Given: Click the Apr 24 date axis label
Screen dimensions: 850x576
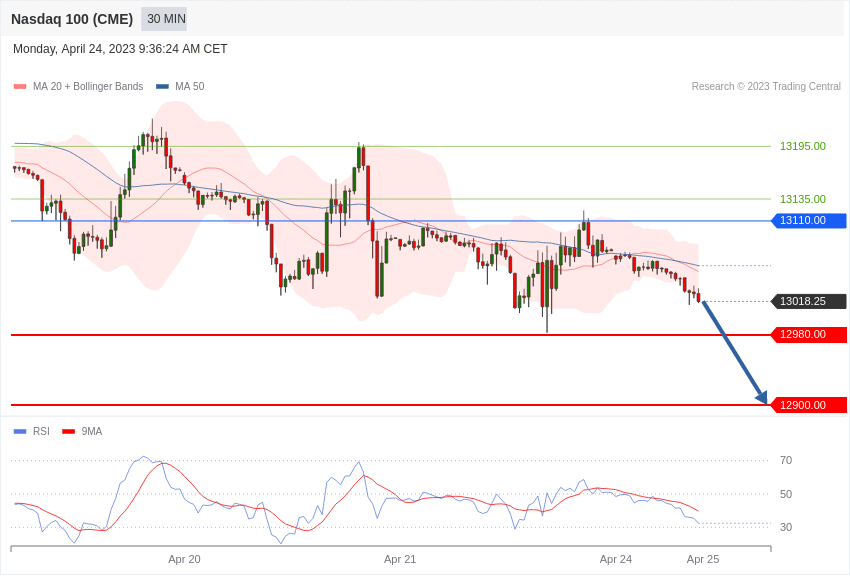Looking at the screenshot, I should [616, 559].
